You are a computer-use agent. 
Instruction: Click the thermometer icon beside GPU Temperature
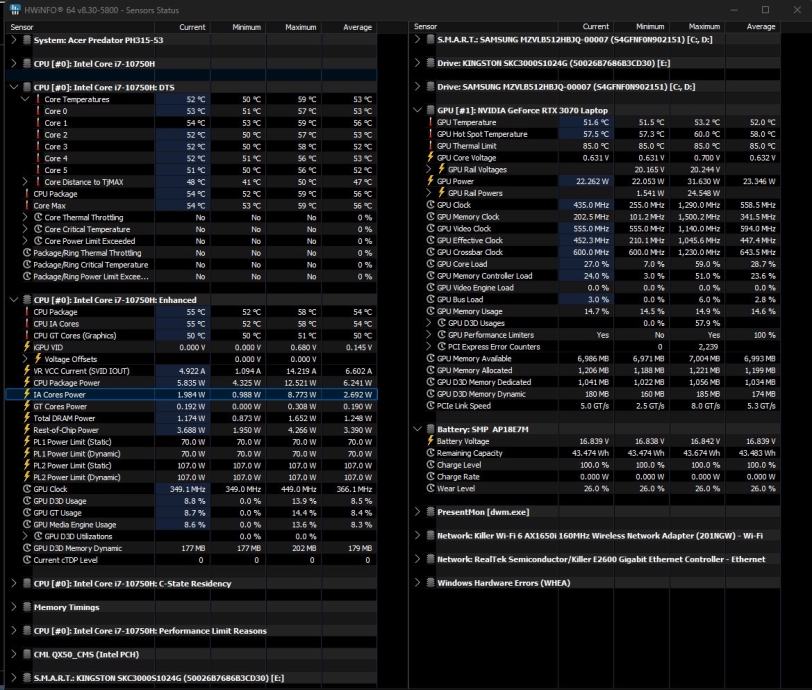click(x=430, y=122)
